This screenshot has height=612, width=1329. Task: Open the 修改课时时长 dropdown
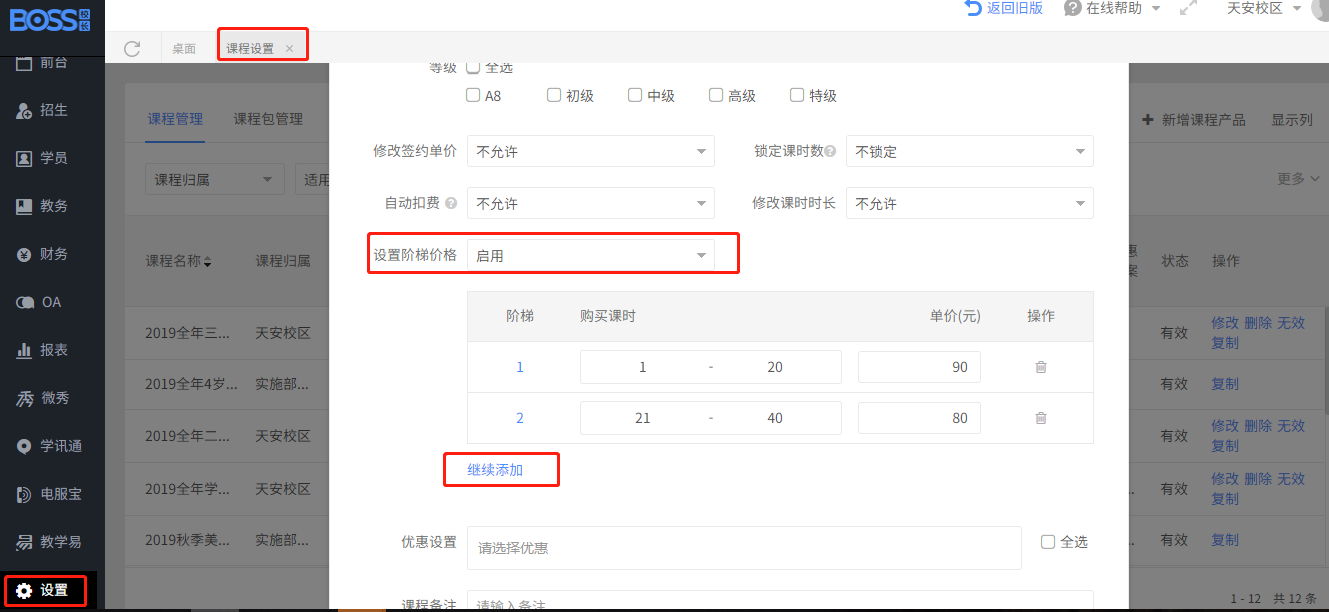tap(970, 203)
